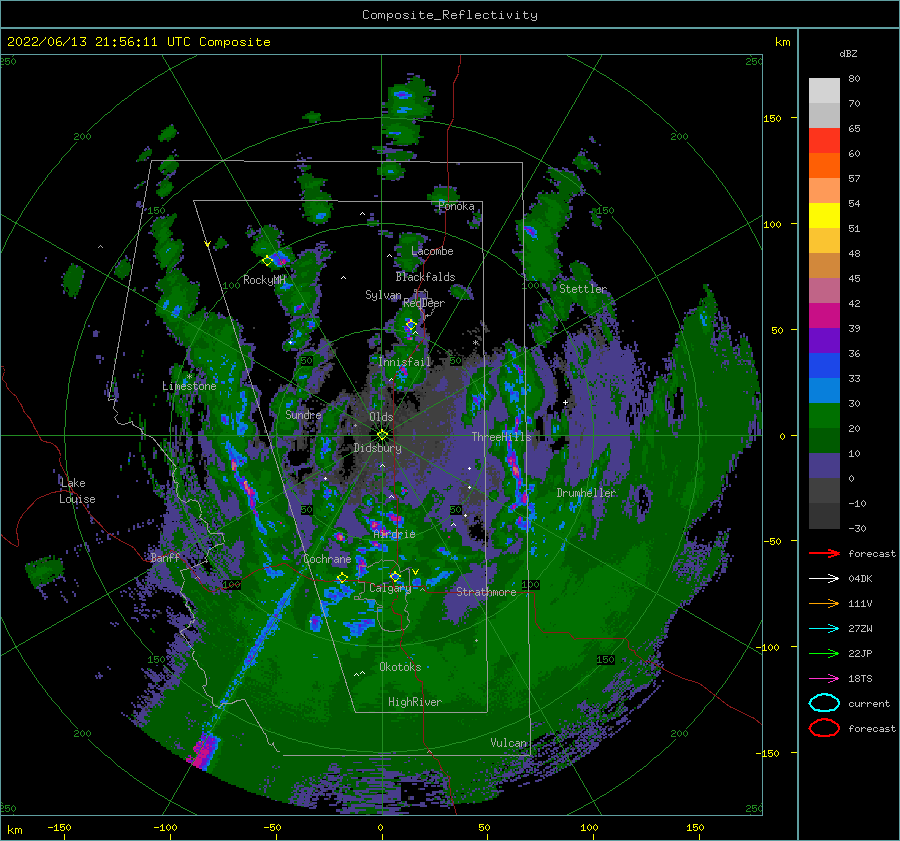Image resolution: width=900 pixels, height=841 pixels.
Task: Click the HighRiver town label
Action: click(x=414, y=702)
